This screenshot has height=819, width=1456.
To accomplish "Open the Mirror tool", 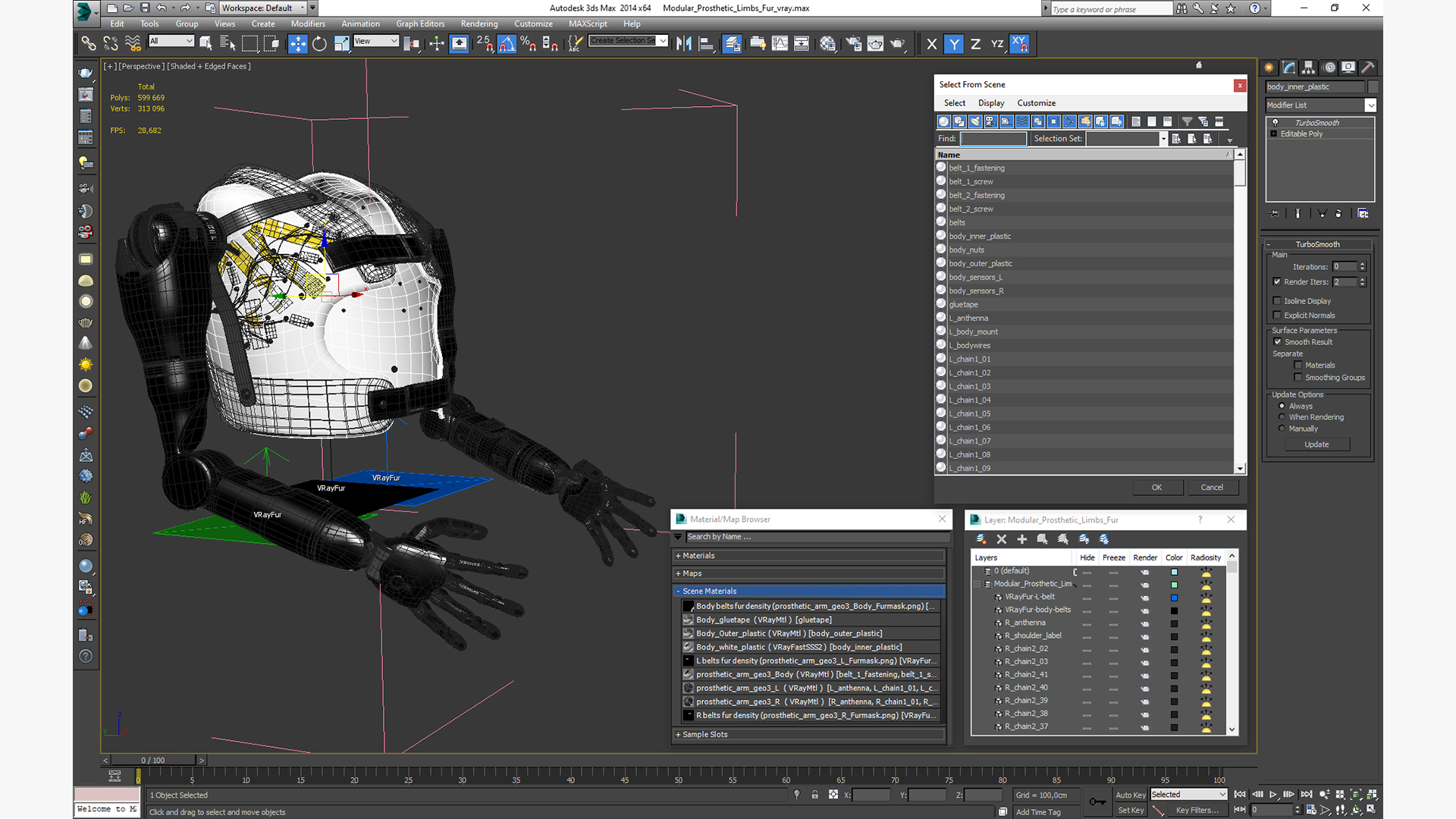I will (x=683, y=44).
